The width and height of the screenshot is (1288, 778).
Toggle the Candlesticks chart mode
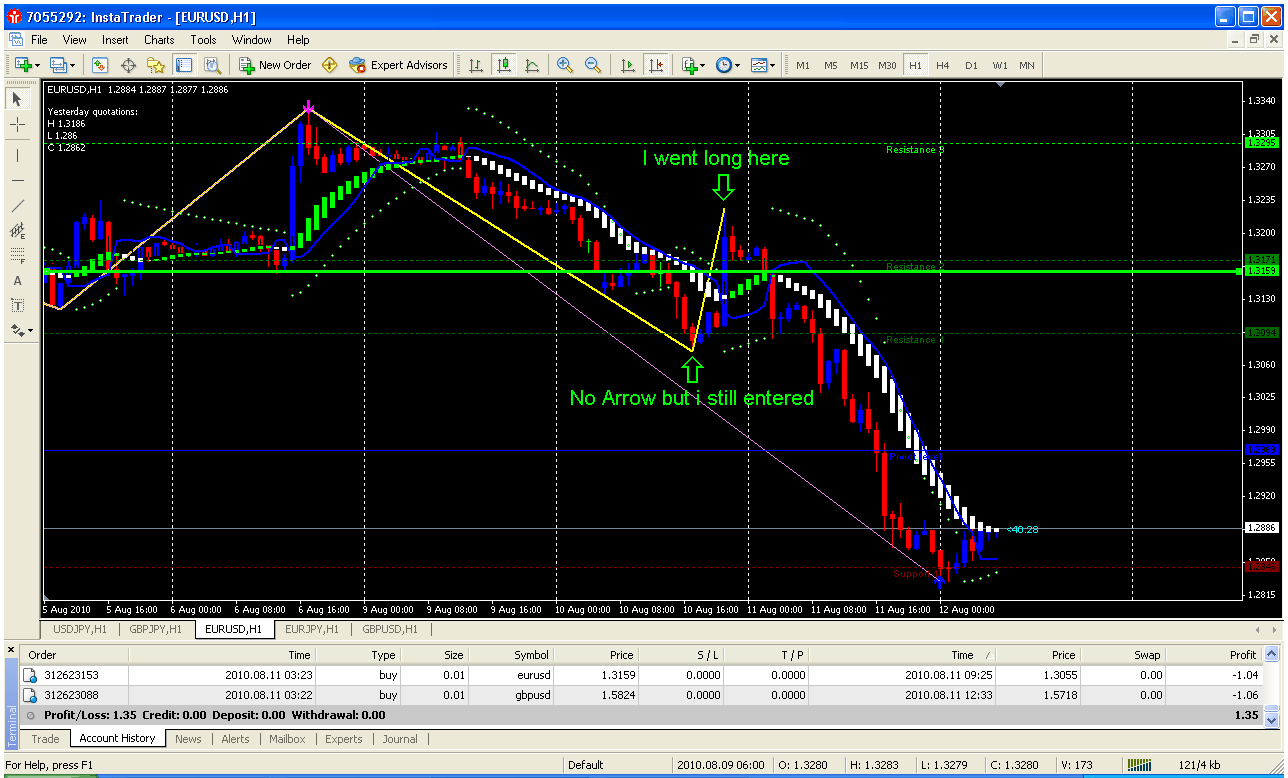tap(504, 65)
